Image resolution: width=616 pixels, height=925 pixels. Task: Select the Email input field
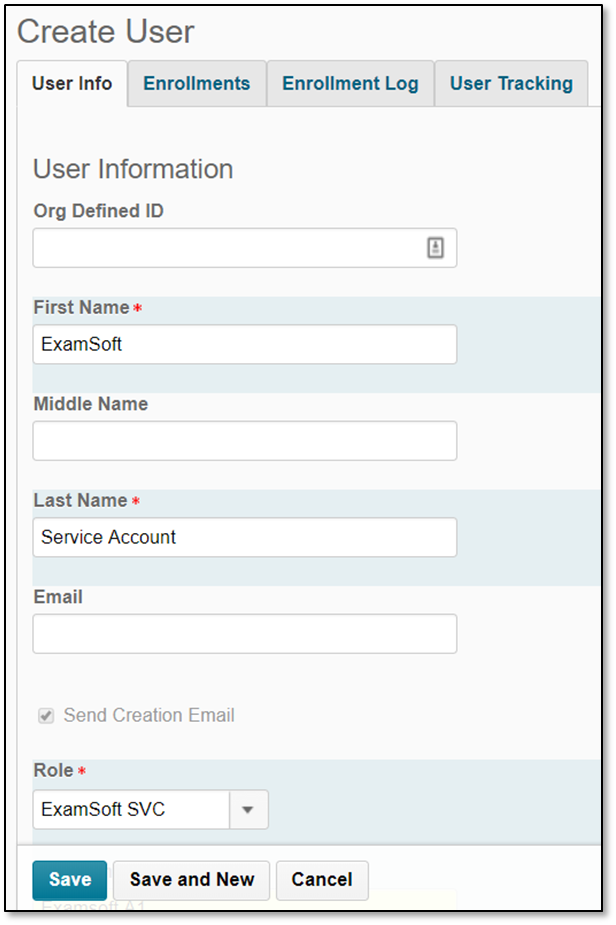point(245,634)
